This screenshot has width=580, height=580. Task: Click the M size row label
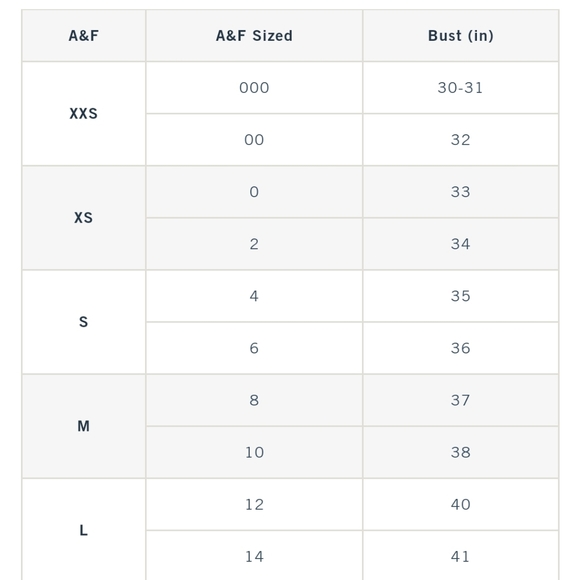[84, 426]
